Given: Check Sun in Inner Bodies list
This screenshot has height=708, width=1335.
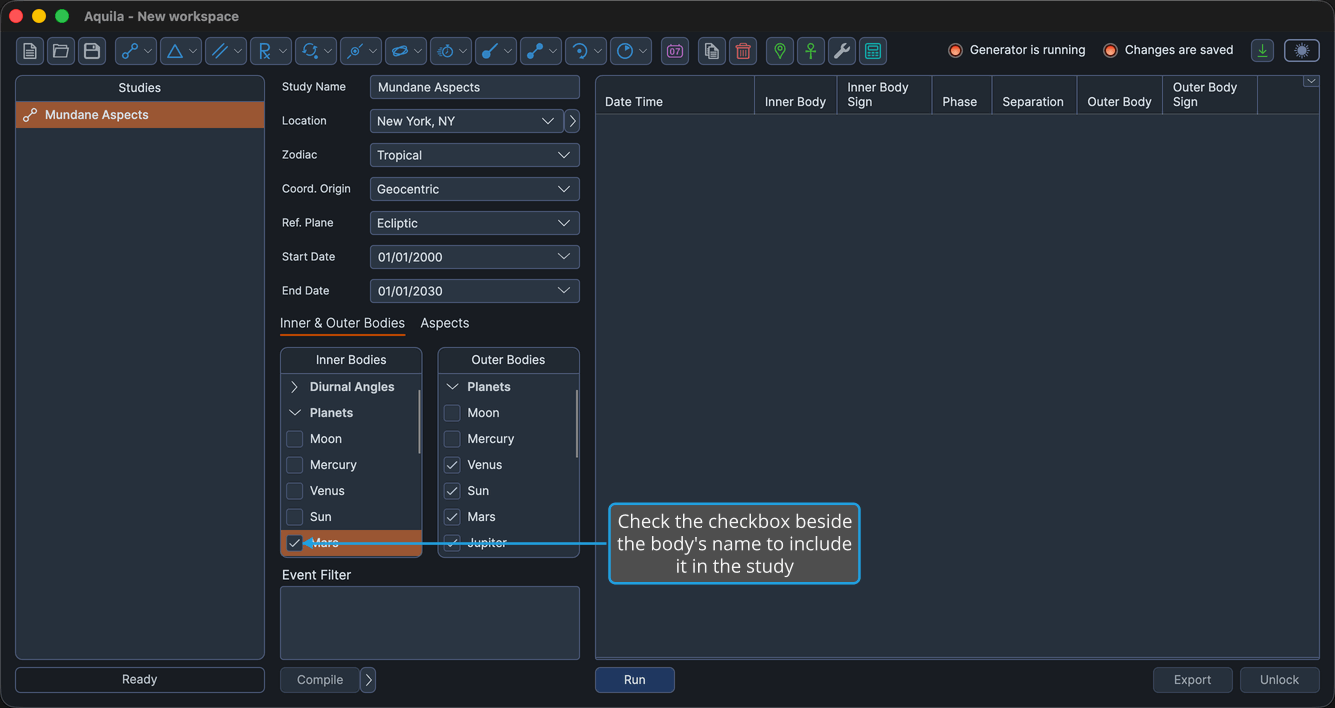Looking at the screenshot, I should [295, 517].
